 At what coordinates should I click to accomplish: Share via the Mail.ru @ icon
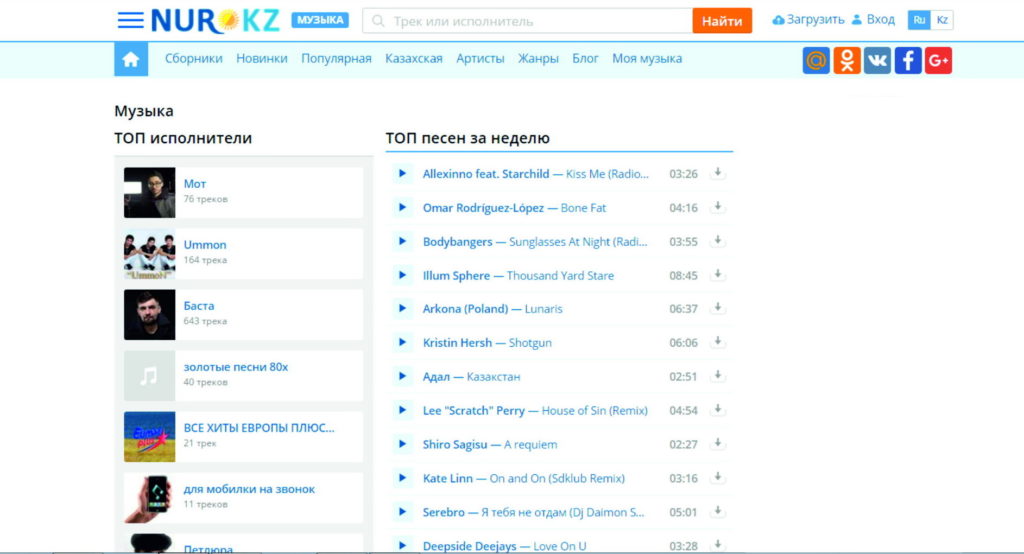[x=816, y=60]
